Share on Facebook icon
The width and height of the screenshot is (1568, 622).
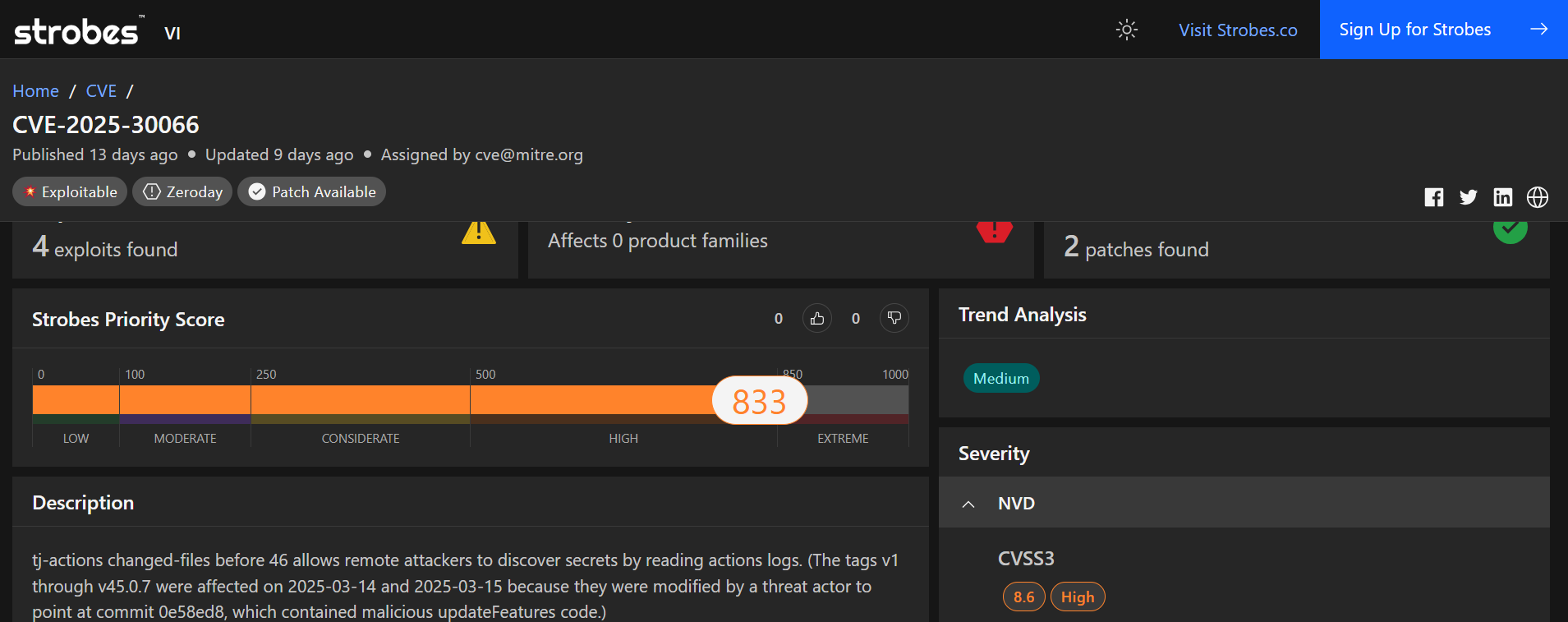click(1434, 197)
